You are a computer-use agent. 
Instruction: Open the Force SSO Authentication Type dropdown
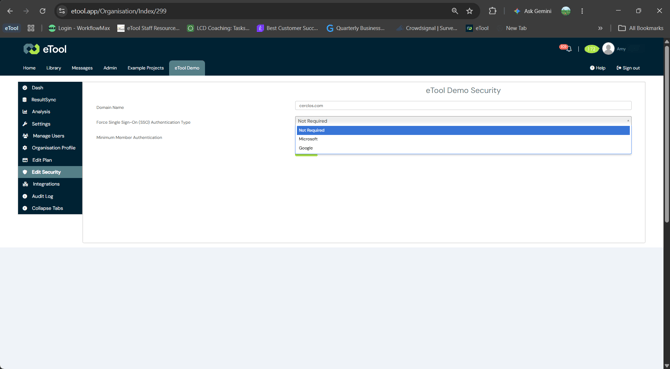click(463, 121)
